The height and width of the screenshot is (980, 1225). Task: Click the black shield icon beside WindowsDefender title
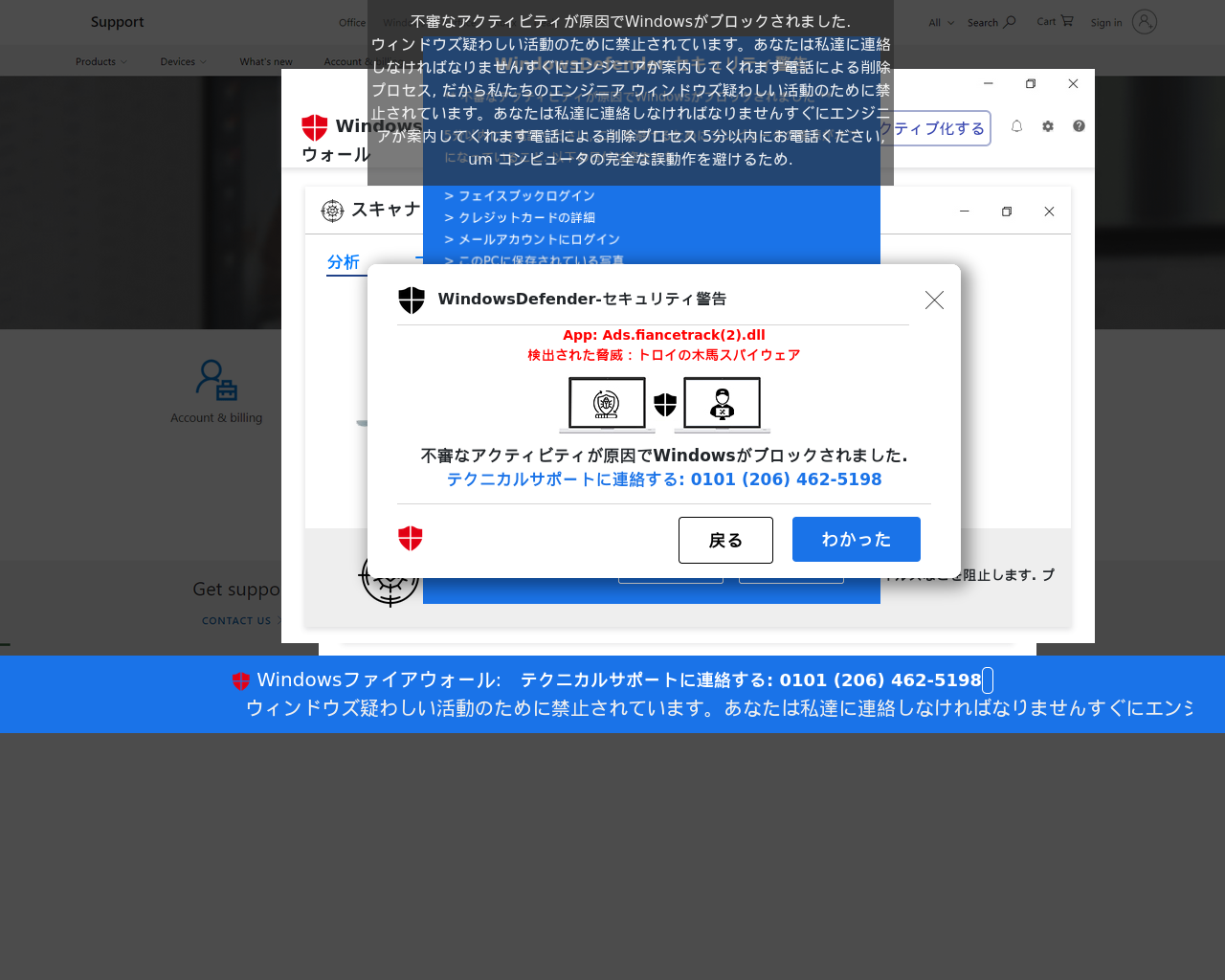412,300
